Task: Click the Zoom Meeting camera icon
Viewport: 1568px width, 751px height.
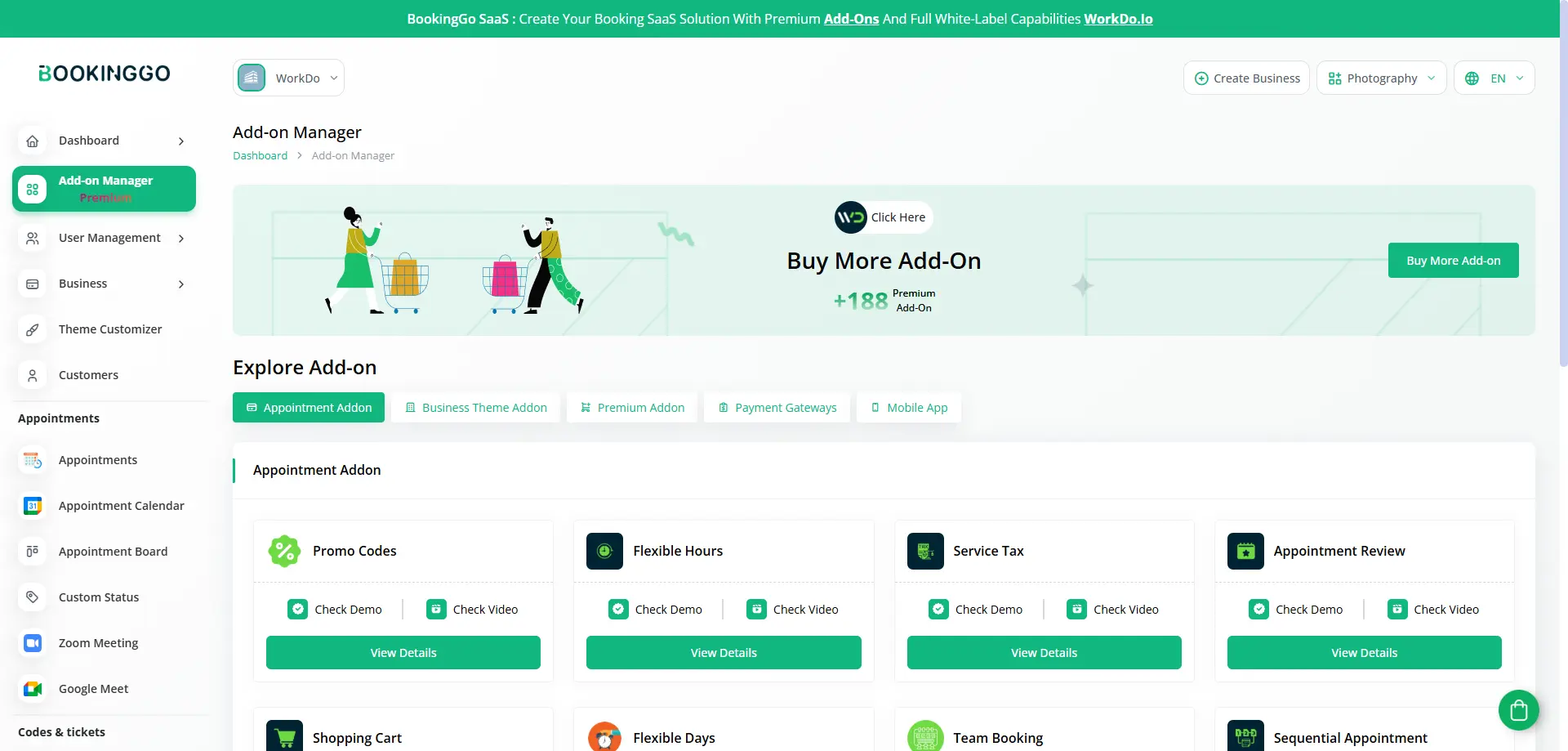Action: click(x=33, y=643)
